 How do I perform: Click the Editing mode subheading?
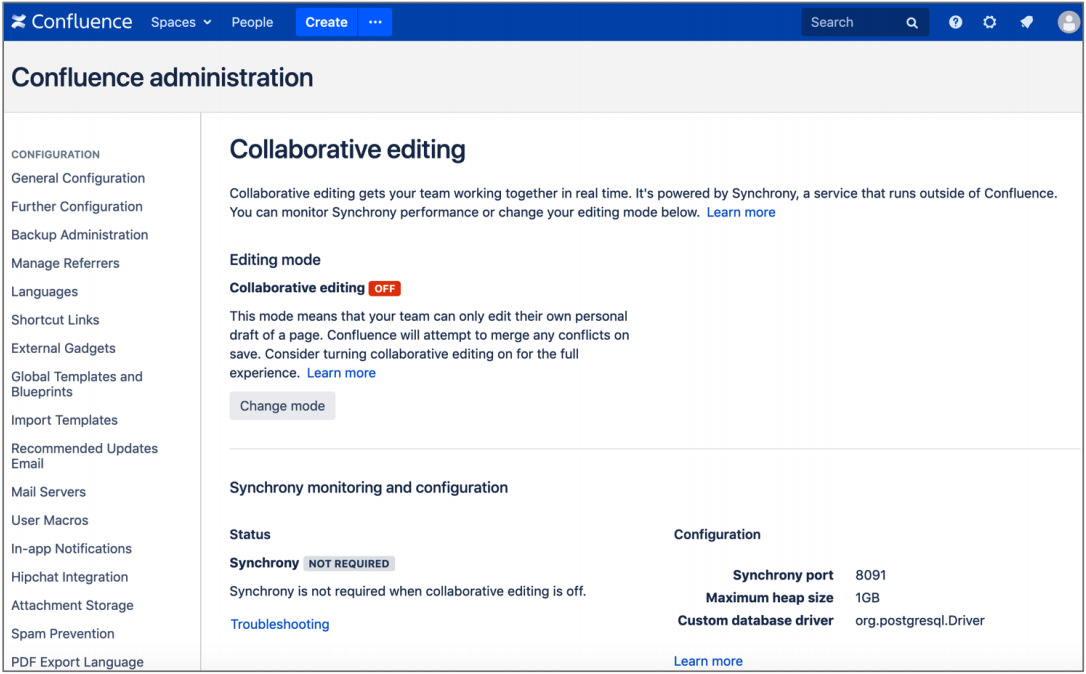pos(275,260)
